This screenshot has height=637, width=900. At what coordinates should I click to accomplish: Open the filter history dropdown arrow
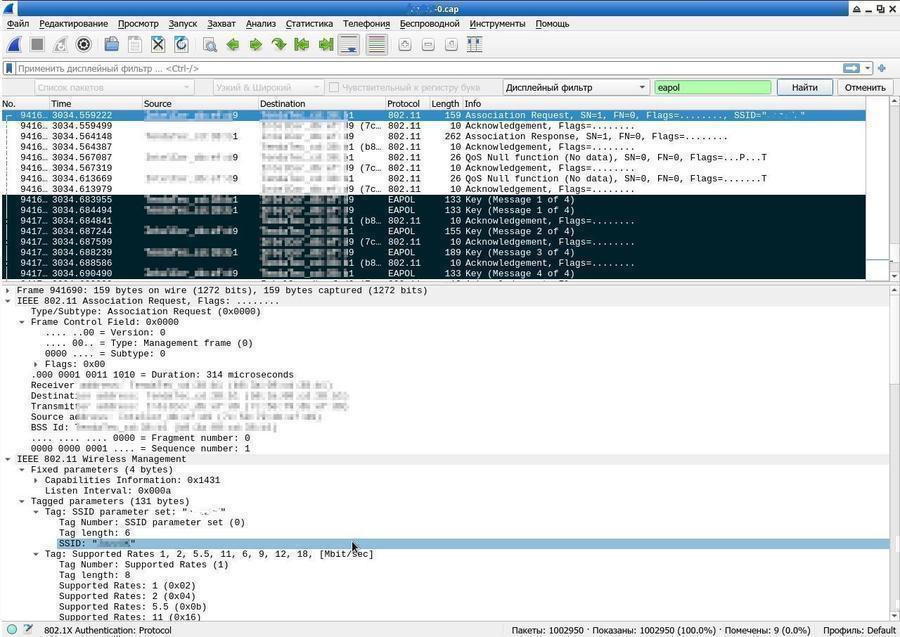tap(867, 68)
